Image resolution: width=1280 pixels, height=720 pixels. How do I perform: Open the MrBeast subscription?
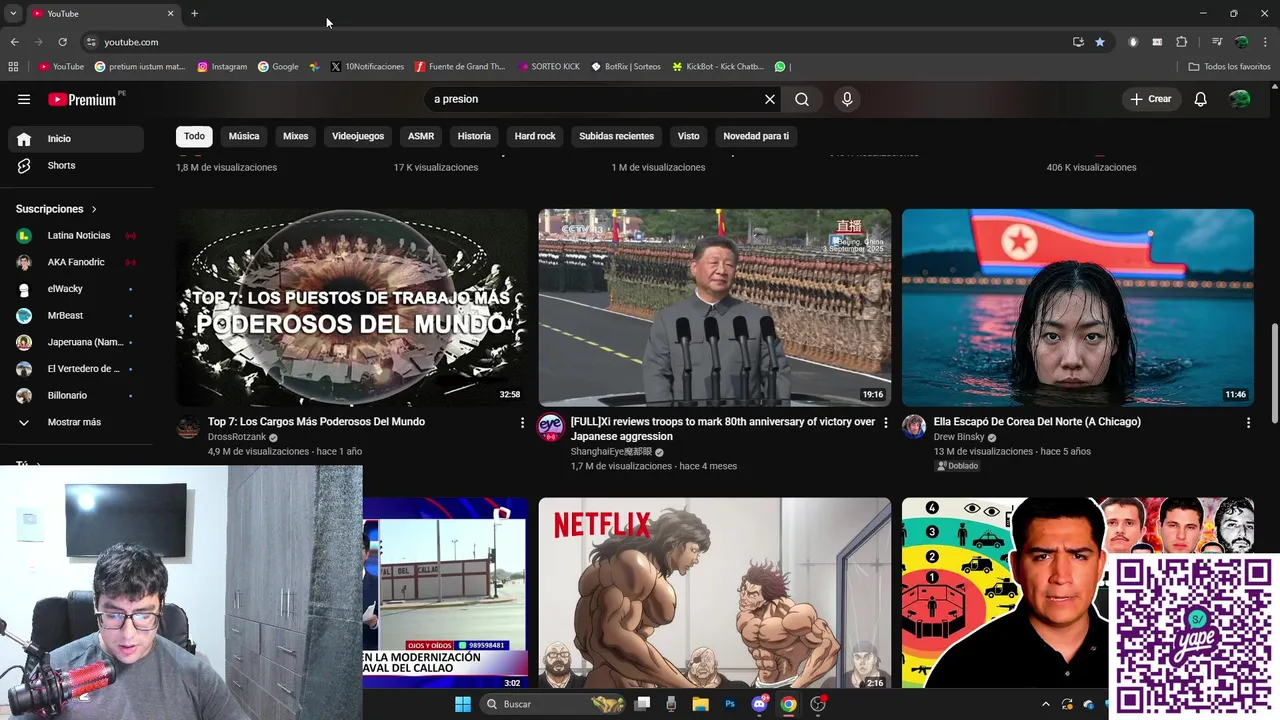click(78, 315)
